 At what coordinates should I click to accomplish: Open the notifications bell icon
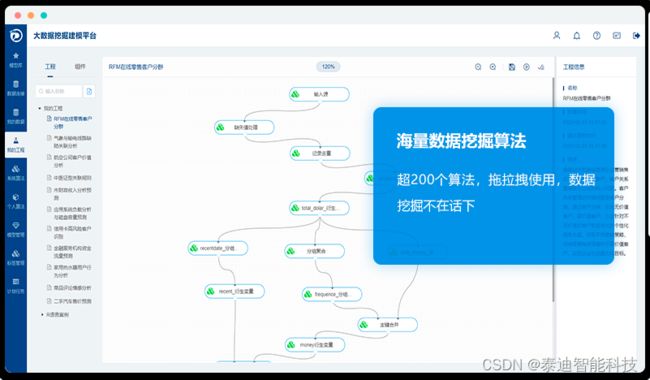click(577, 36)
